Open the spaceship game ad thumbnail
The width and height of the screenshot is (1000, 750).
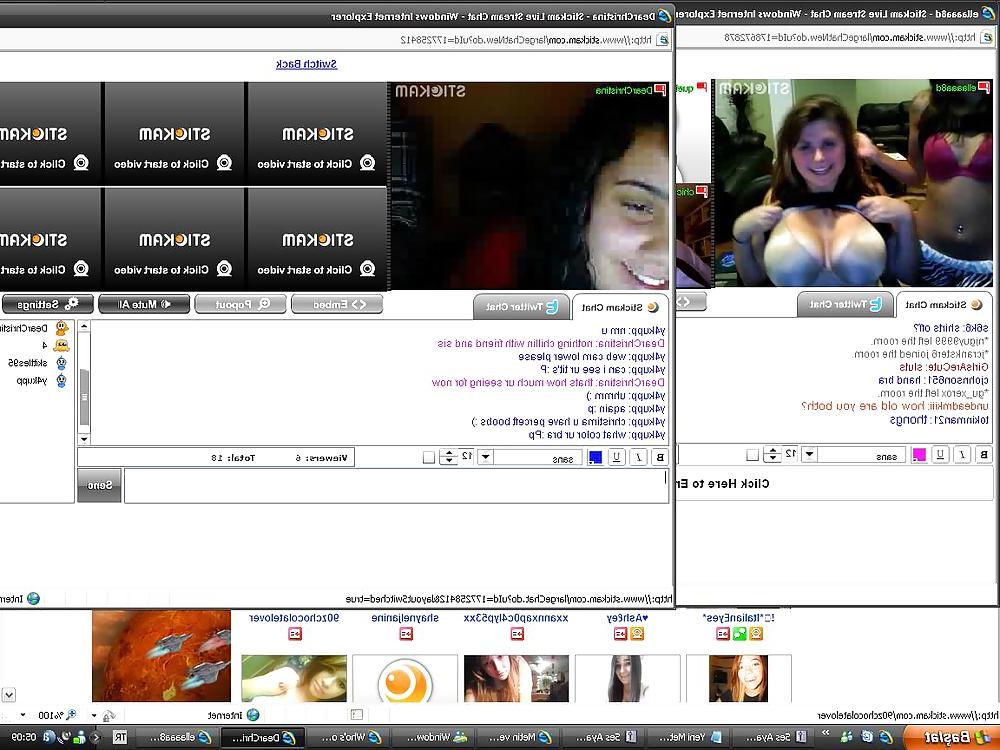point(161,656)
